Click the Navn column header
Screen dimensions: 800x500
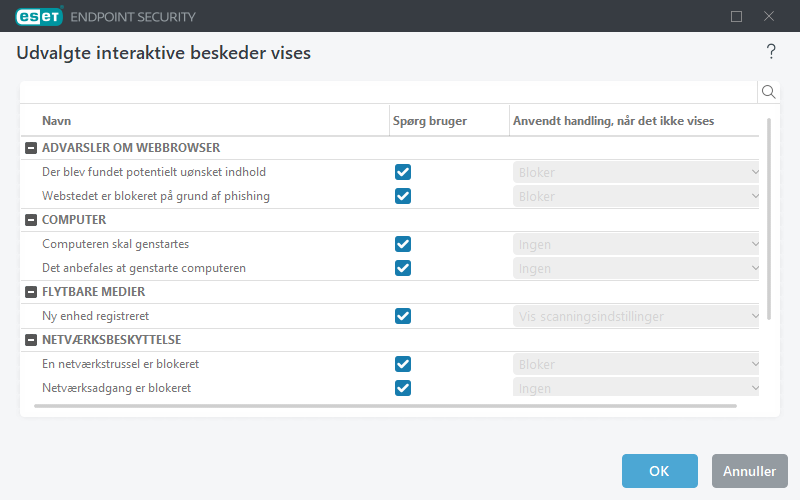56,121
